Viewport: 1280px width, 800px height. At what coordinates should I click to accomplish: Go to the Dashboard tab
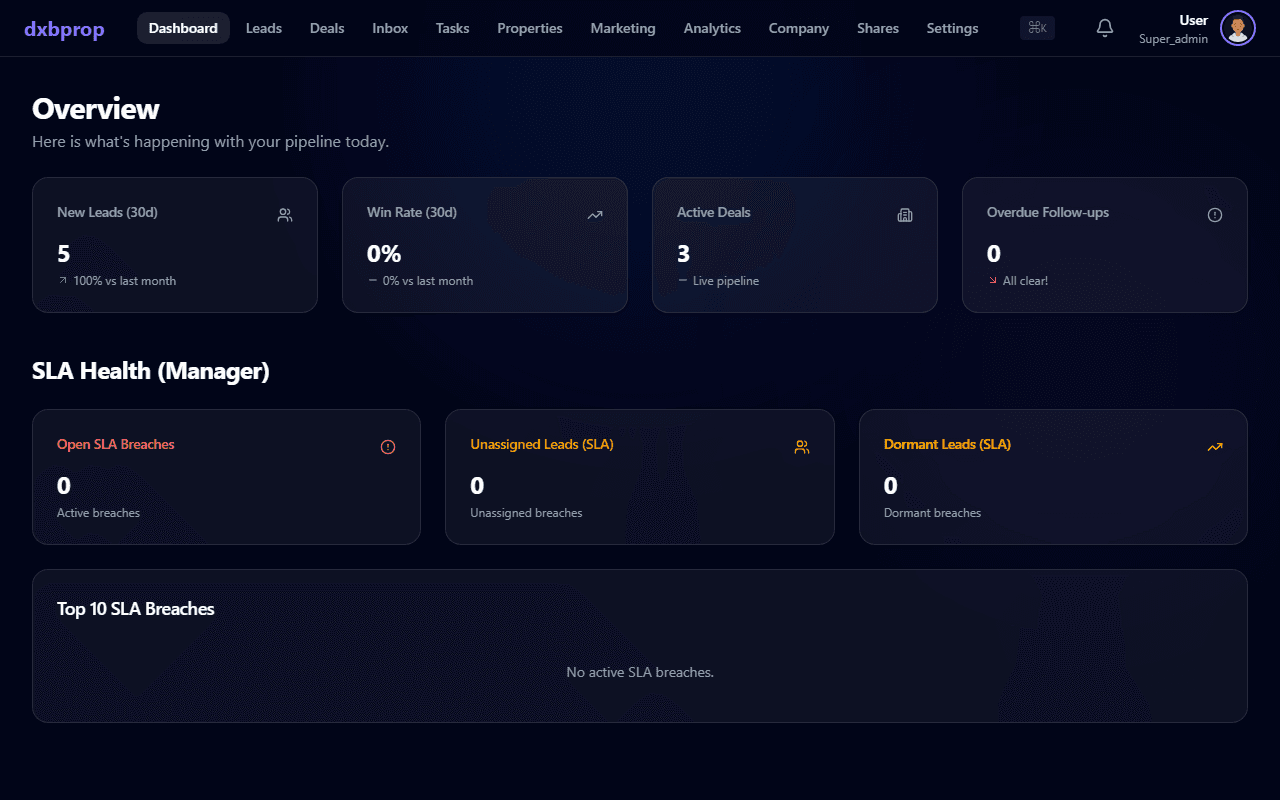coord(183,28)
